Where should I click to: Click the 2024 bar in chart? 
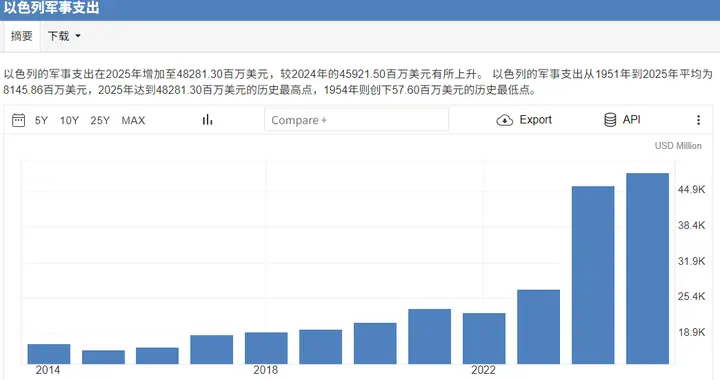(x=593, y=275)
